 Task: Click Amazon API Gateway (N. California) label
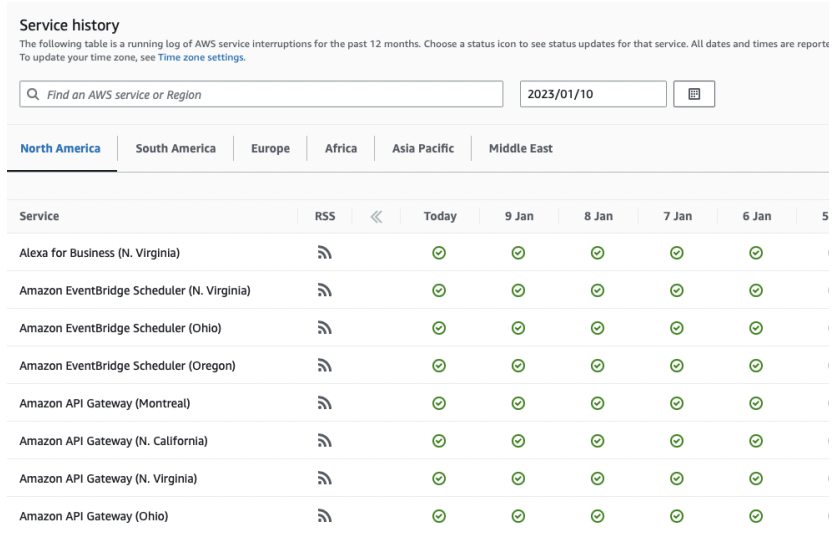point(114,441)
